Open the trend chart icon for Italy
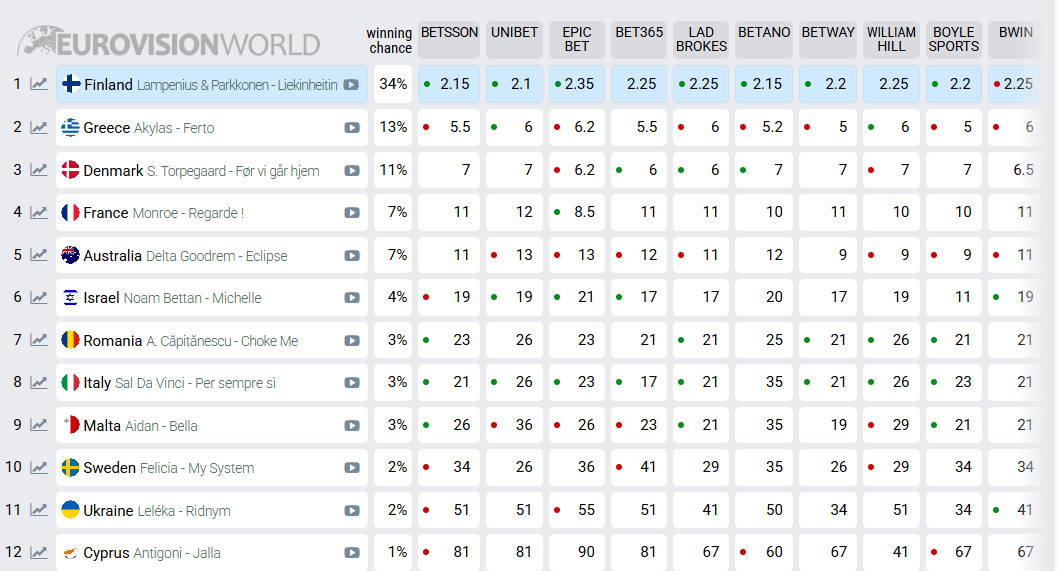 click(39, 382)
